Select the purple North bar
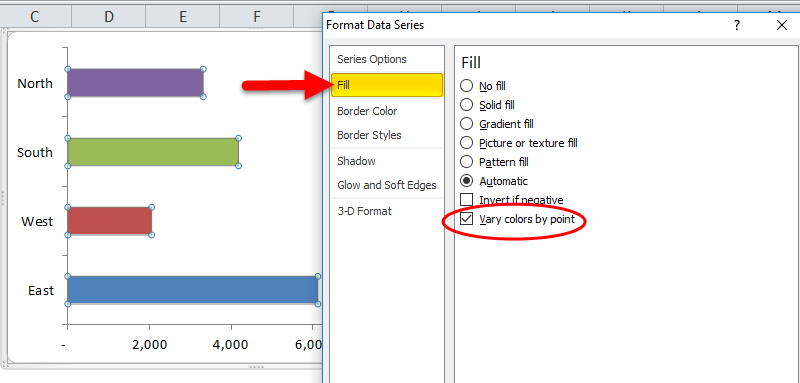Image resolution: width=800 pixels, height=383 pixels. 135,83
